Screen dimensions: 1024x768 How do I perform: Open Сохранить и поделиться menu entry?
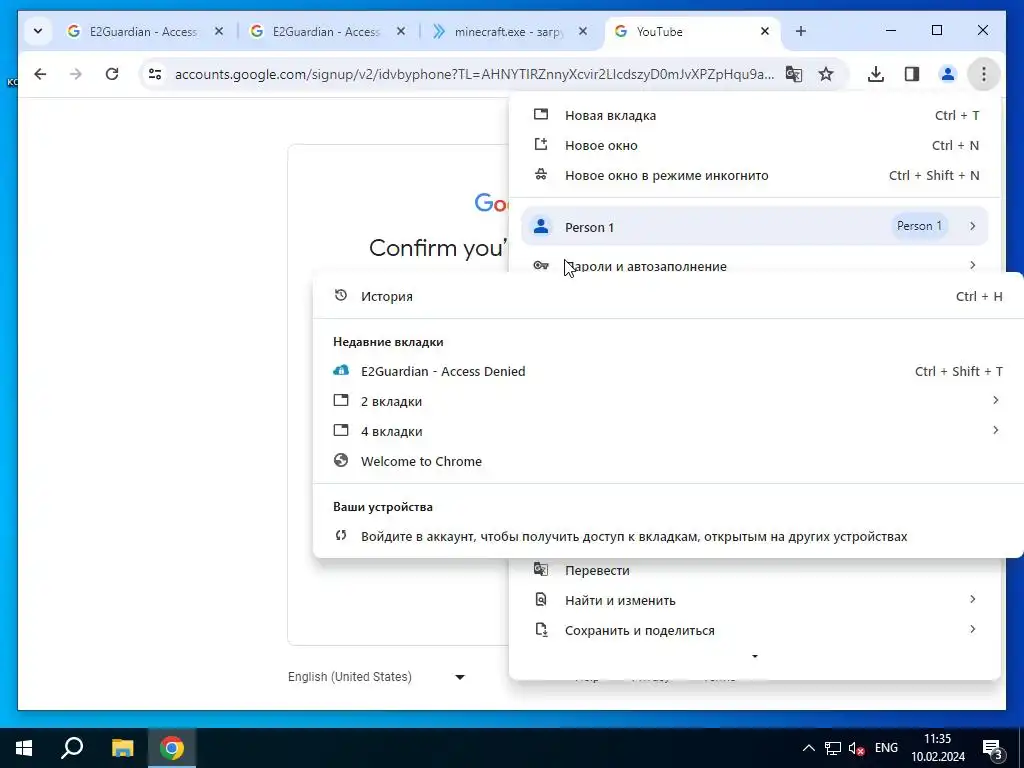[754, 630]
